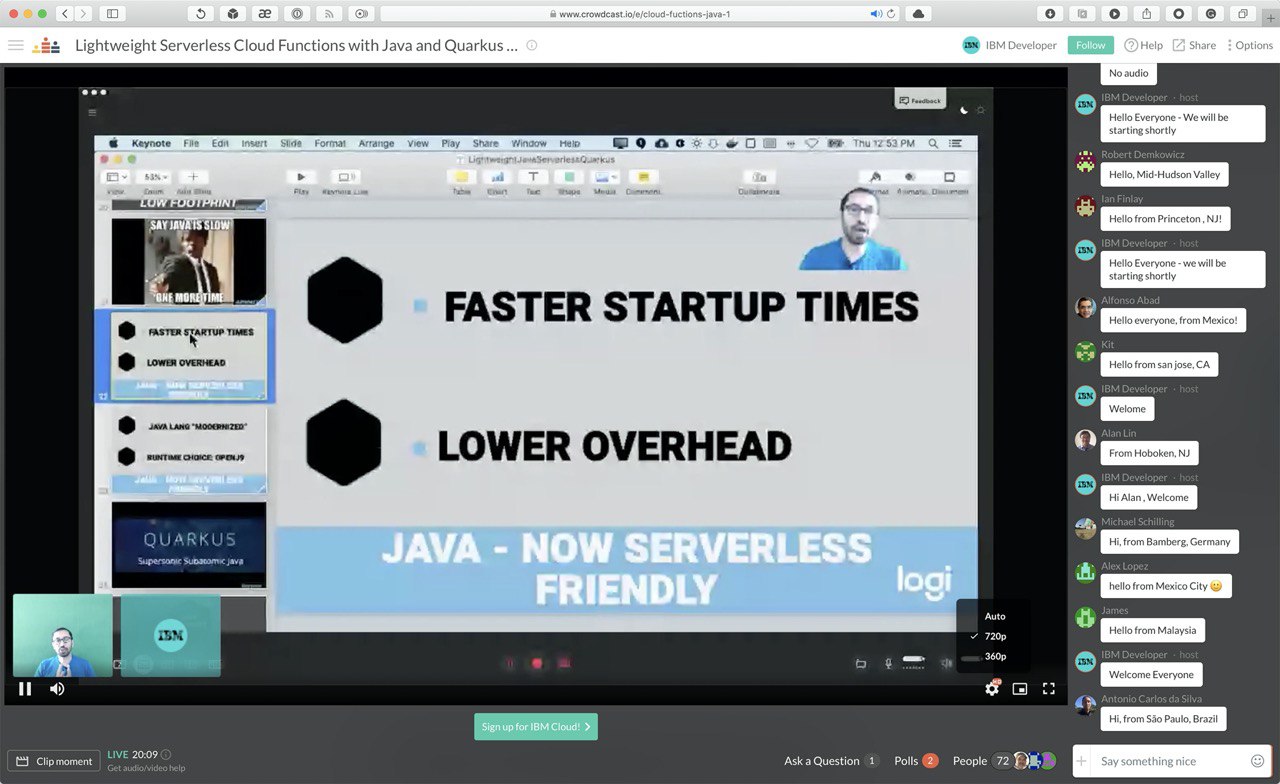Open Get audio/video help link
This screenshot has height=784, width=1280.
point(146,768)
